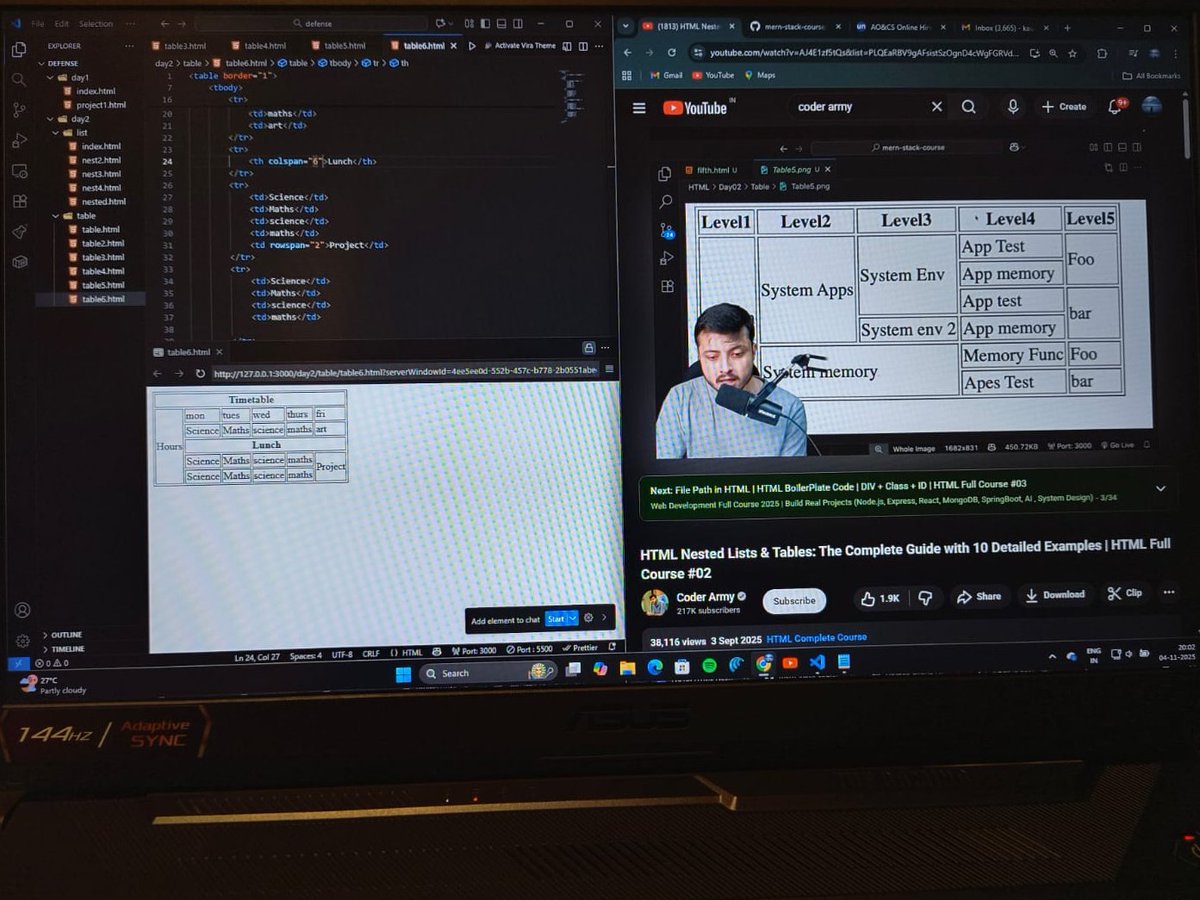Screen dimensions: 1200x900
Task: Click the Clip button under the video
Action: tap(1125, 593)
